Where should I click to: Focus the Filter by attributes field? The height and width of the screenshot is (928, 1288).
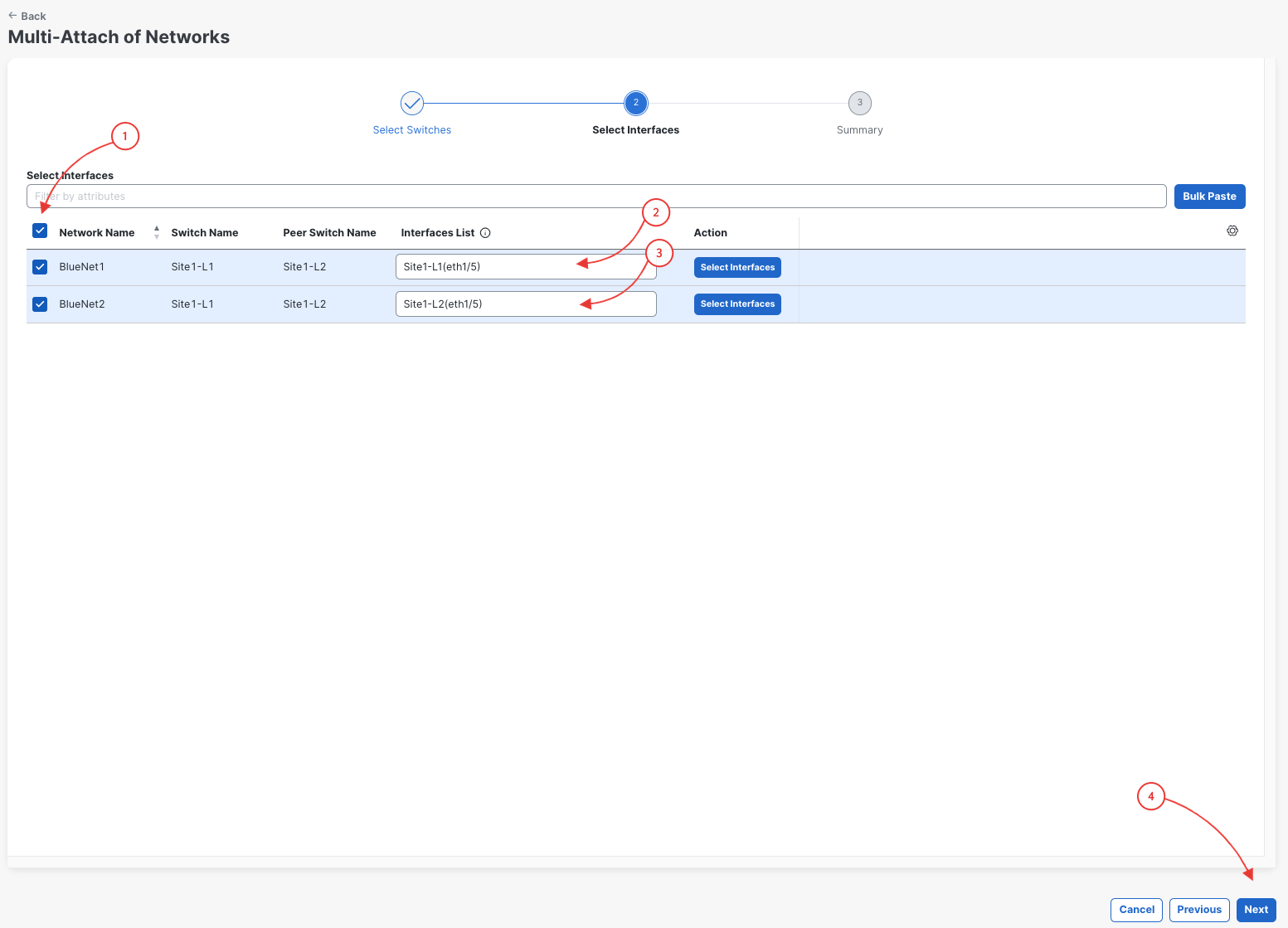click(x=596, y=197)
